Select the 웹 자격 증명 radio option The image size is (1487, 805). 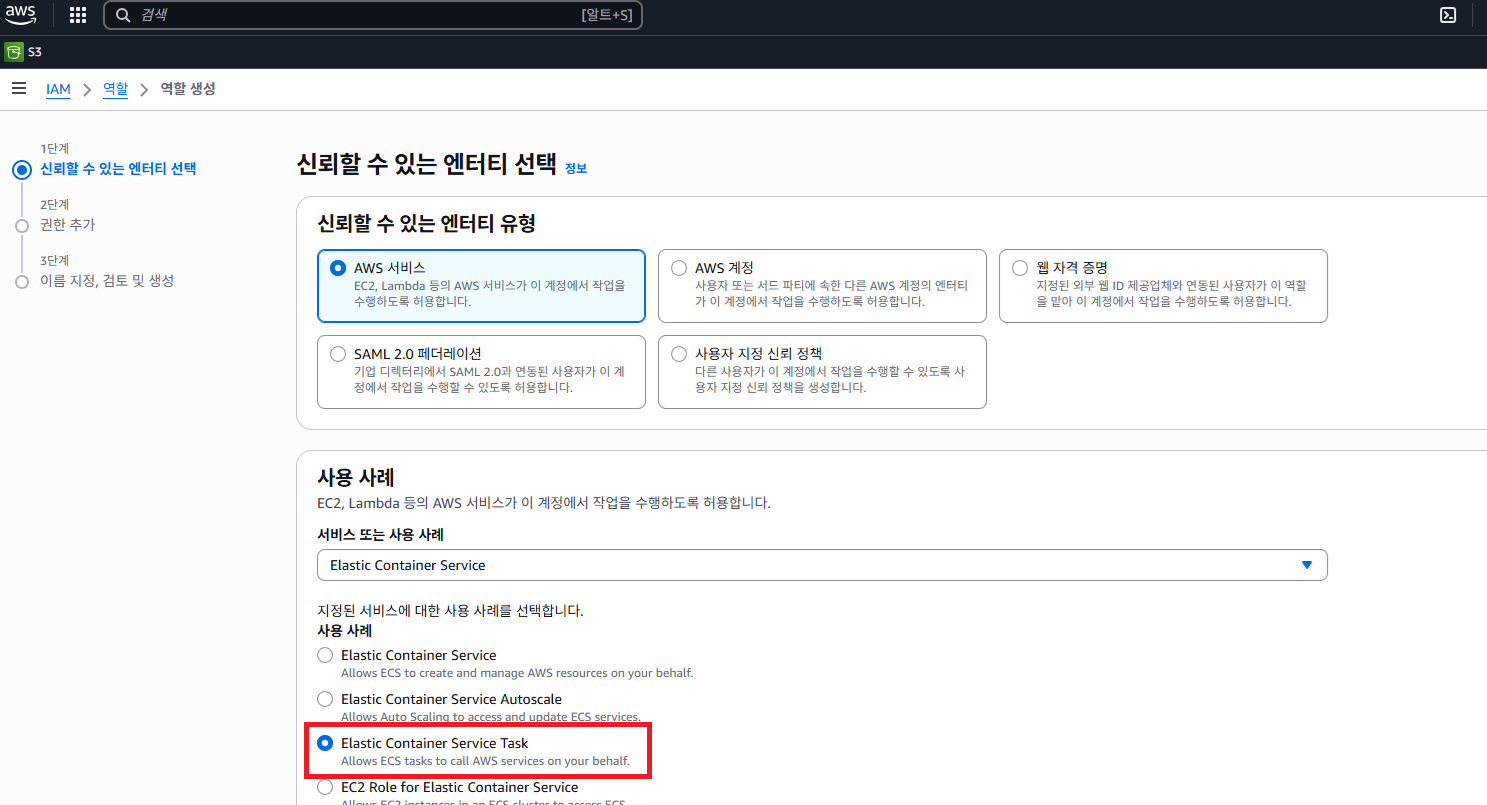[1020, 268]
